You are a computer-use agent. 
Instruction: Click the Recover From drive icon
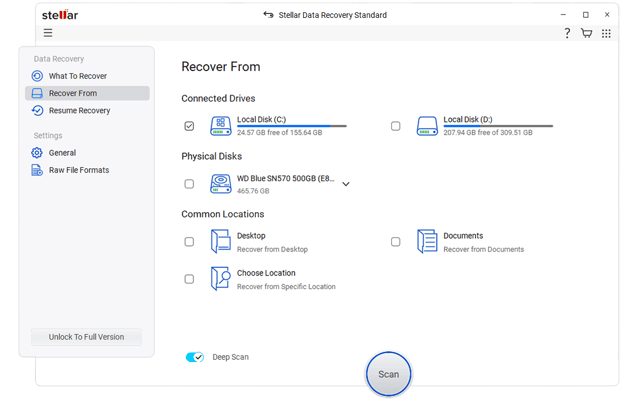[37, 93]
